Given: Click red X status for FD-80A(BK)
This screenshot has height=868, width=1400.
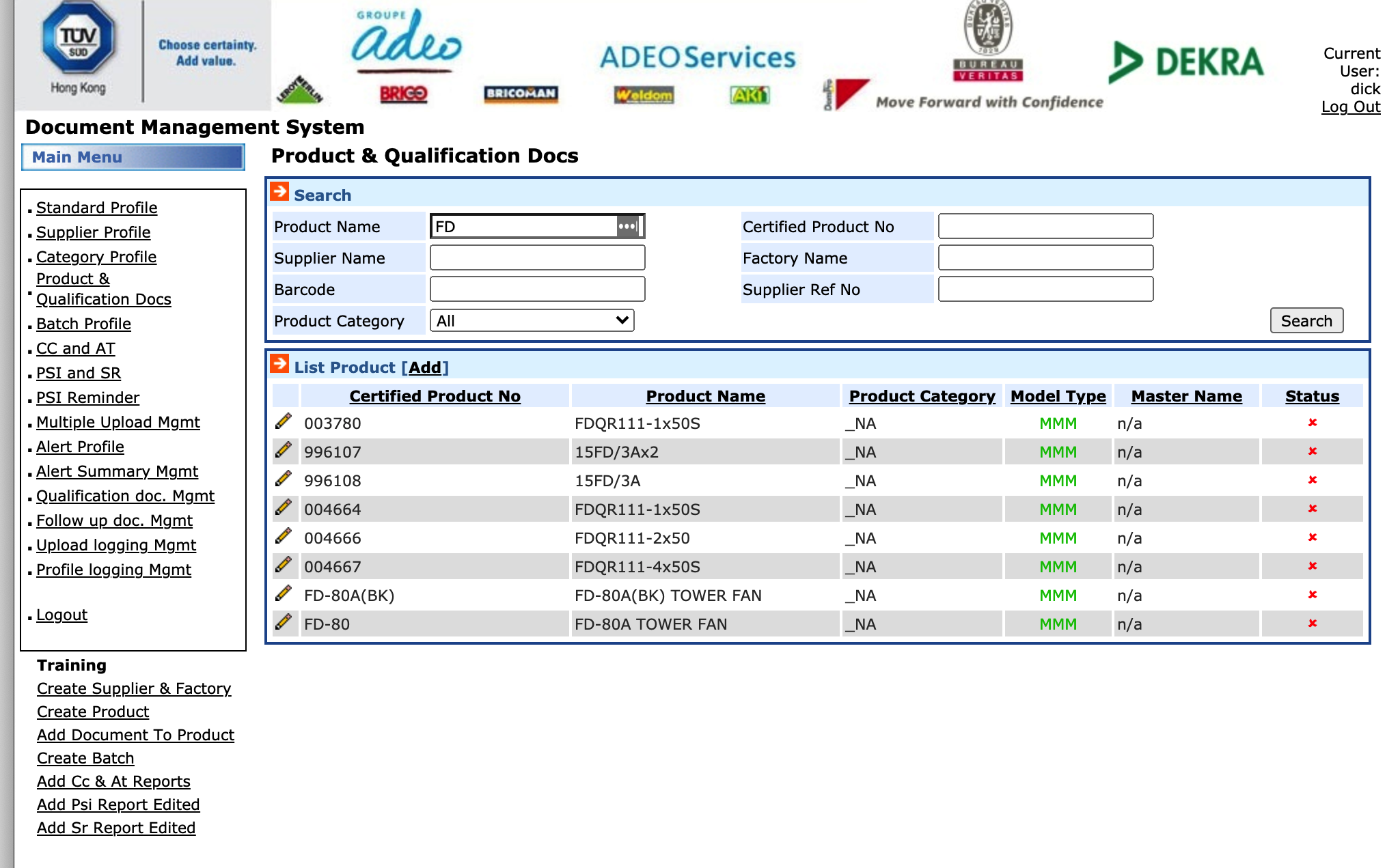Looking at the screenshot, I should point(1312,595).
